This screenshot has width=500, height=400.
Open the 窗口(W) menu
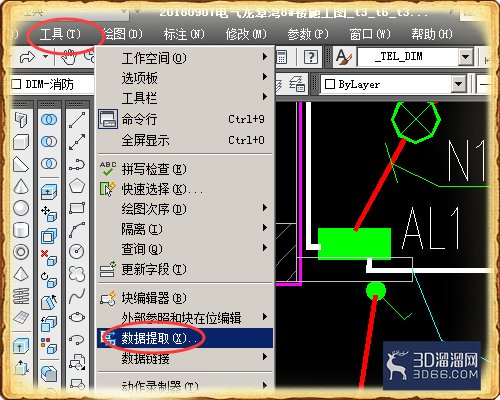coord(370,34)
